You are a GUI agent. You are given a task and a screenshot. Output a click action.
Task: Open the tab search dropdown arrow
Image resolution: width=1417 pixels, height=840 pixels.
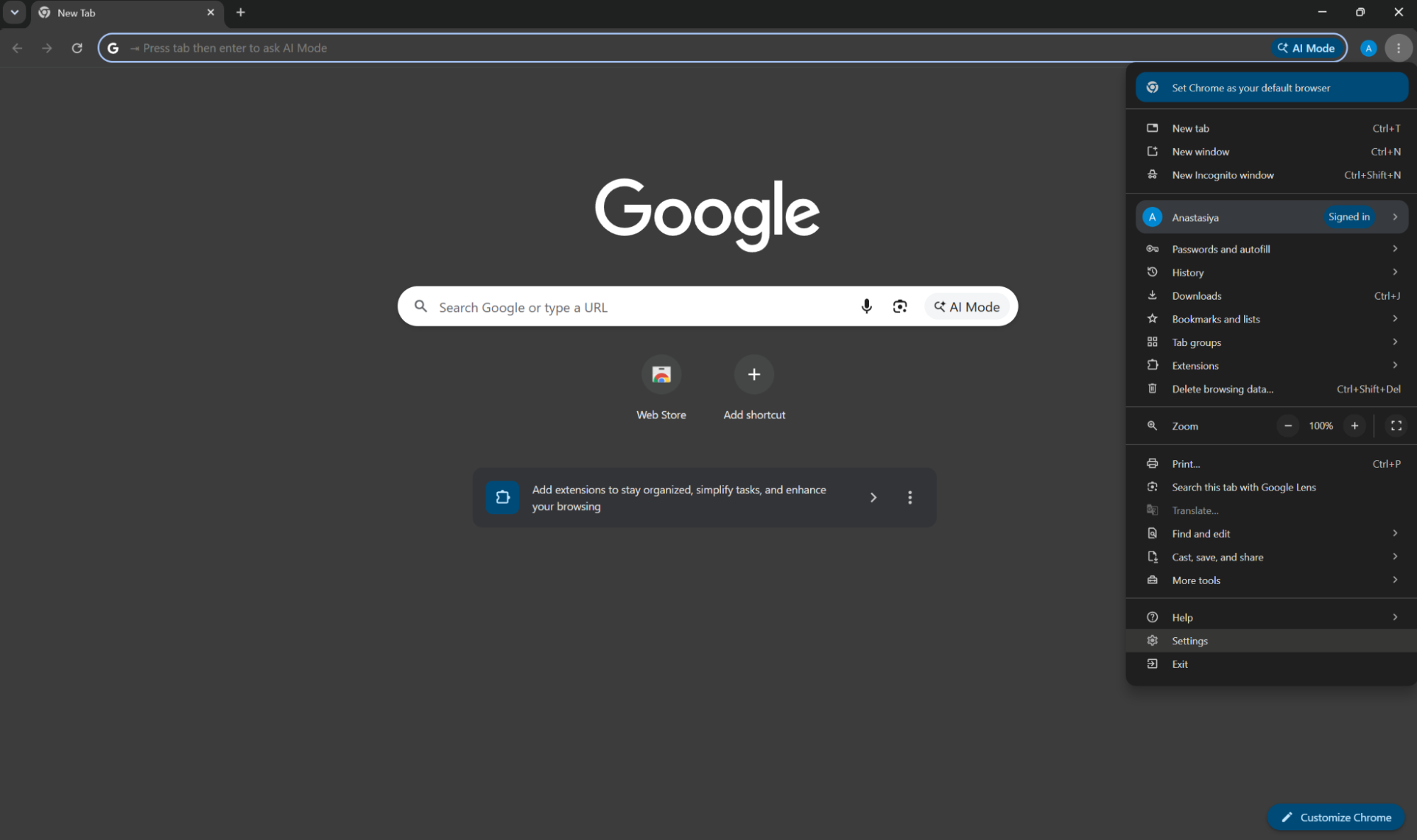(x=14, y=13)
